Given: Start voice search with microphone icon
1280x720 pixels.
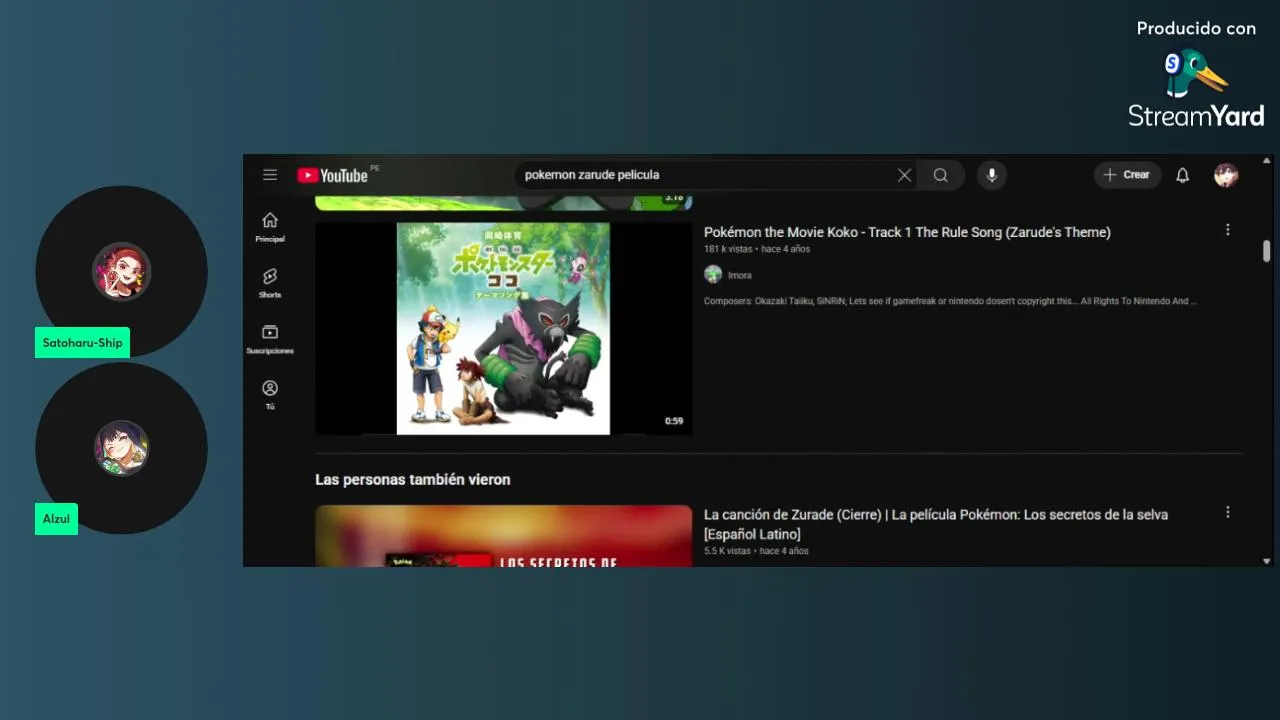Looking at the screenshot, I should [x=992, y=175].
